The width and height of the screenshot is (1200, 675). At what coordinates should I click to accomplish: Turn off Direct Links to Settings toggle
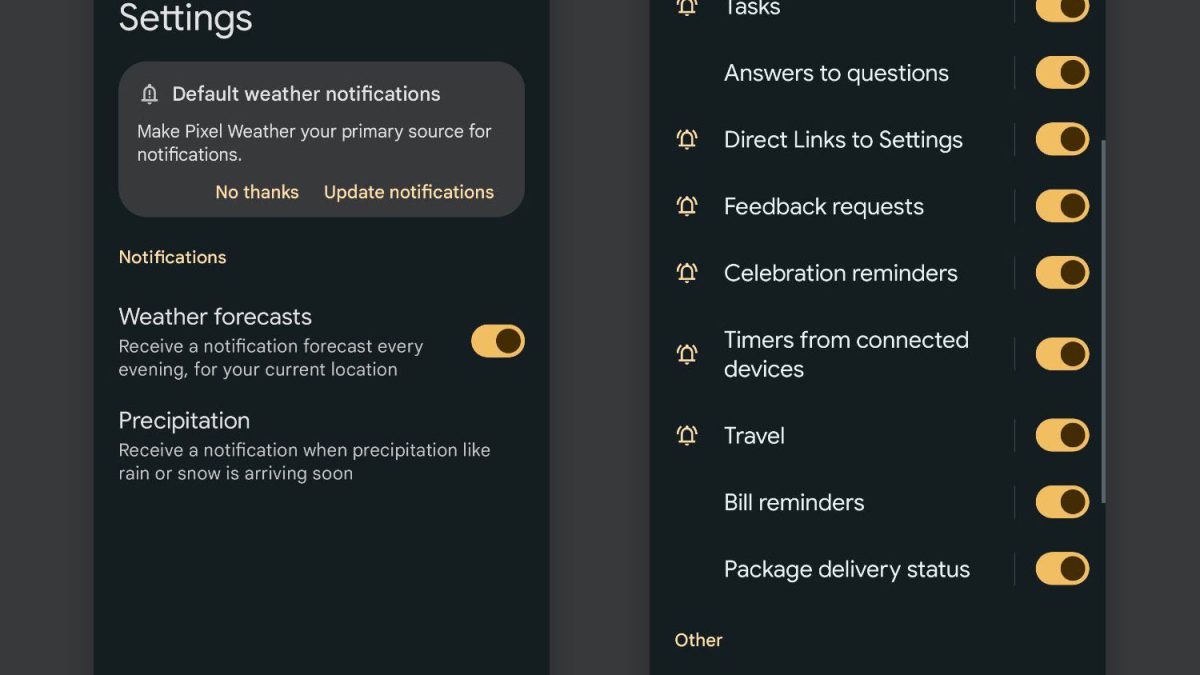pos(1061,140)
